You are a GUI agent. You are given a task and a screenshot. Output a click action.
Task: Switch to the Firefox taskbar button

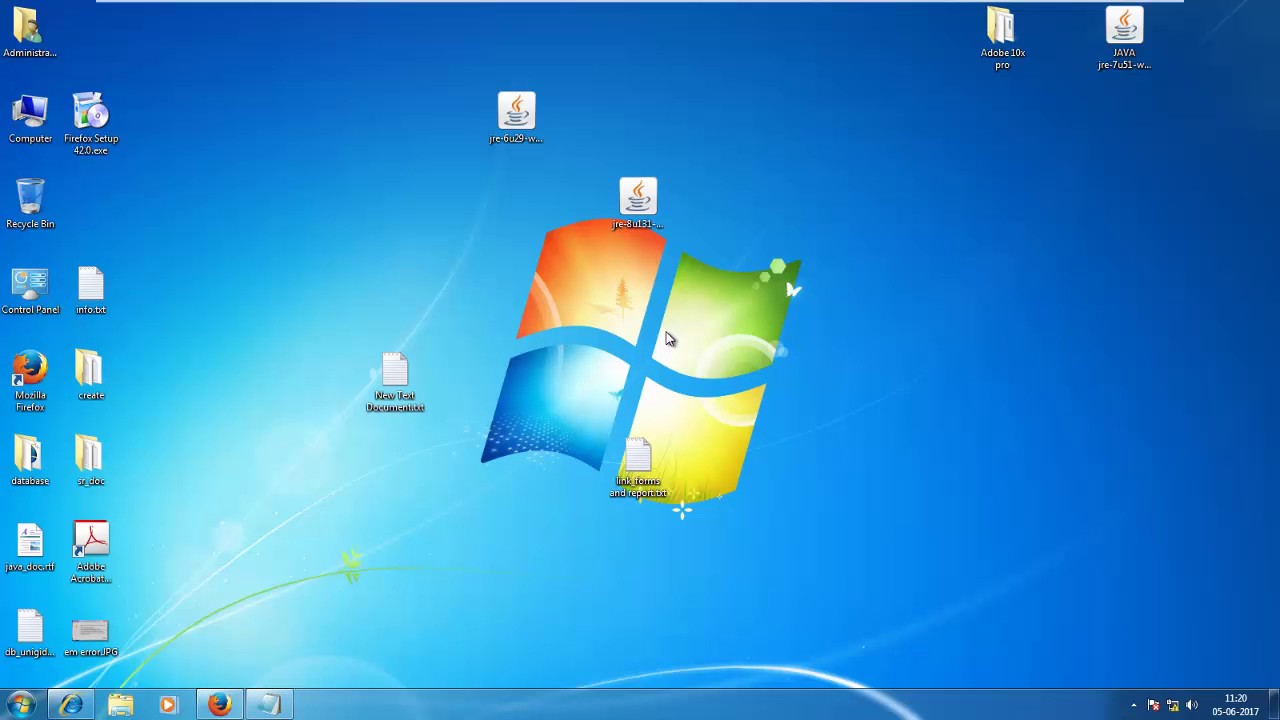[219, 705]
